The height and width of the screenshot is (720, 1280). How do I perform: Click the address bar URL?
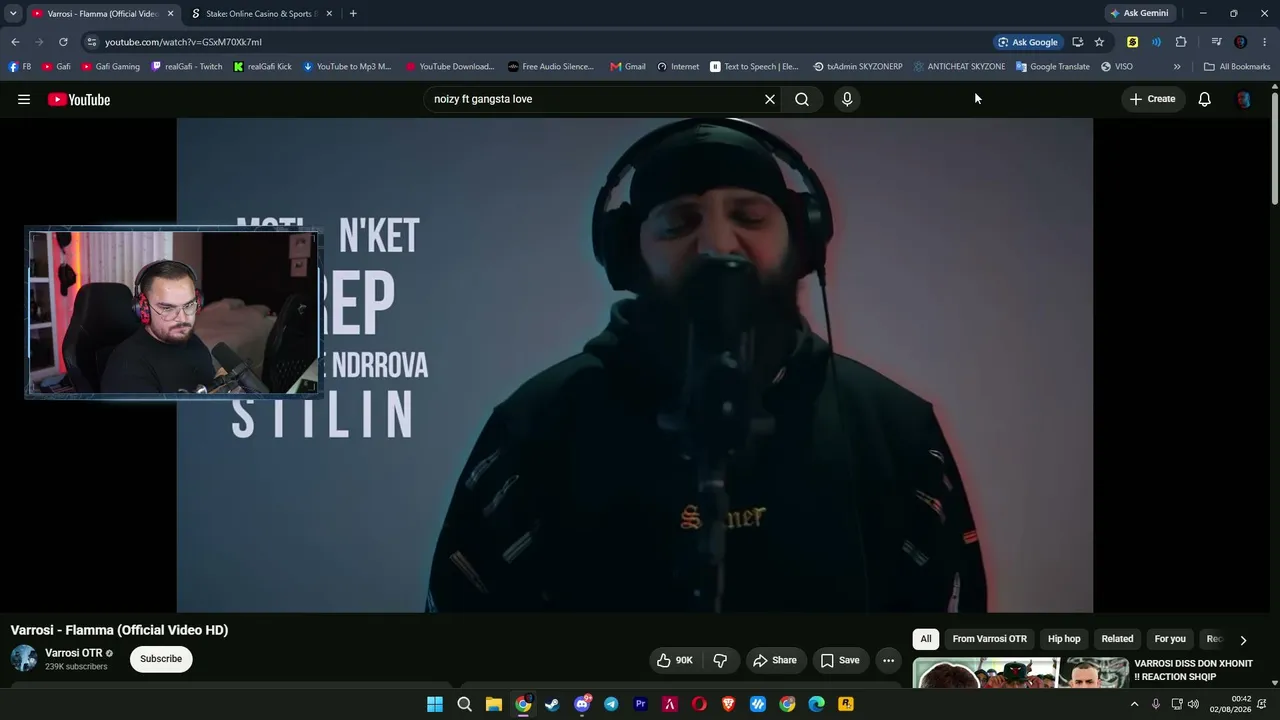(x=183, y=42)
